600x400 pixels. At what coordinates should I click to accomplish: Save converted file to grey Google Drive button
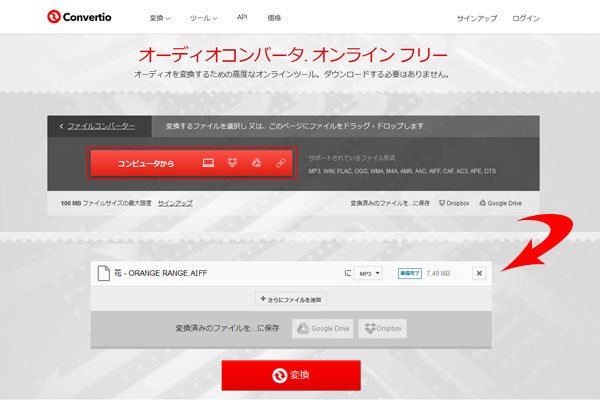pyautogui.click(x=323, y=328)
